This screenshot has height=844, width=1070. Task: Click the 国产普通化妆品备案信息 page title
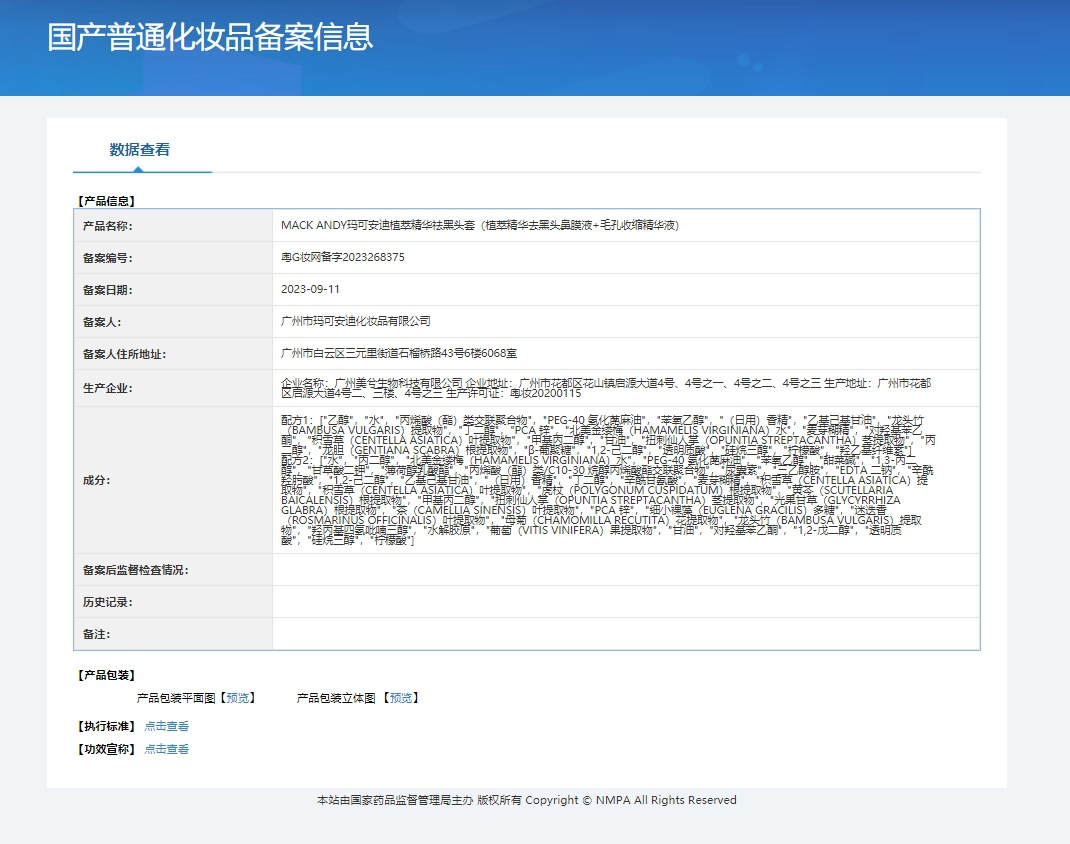(210, 37)
